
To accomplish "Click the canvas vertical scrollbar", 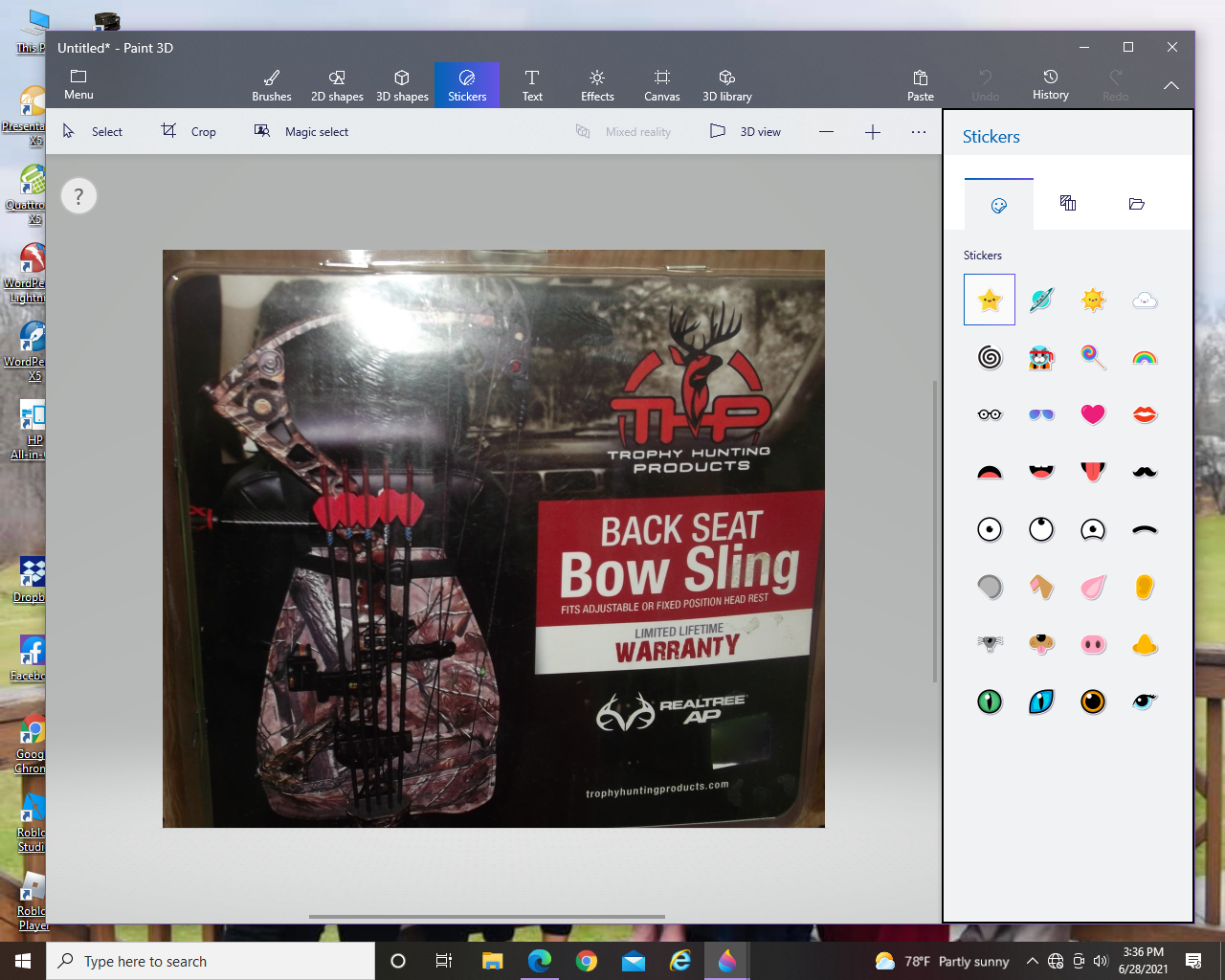I will (x=935, y=531).
